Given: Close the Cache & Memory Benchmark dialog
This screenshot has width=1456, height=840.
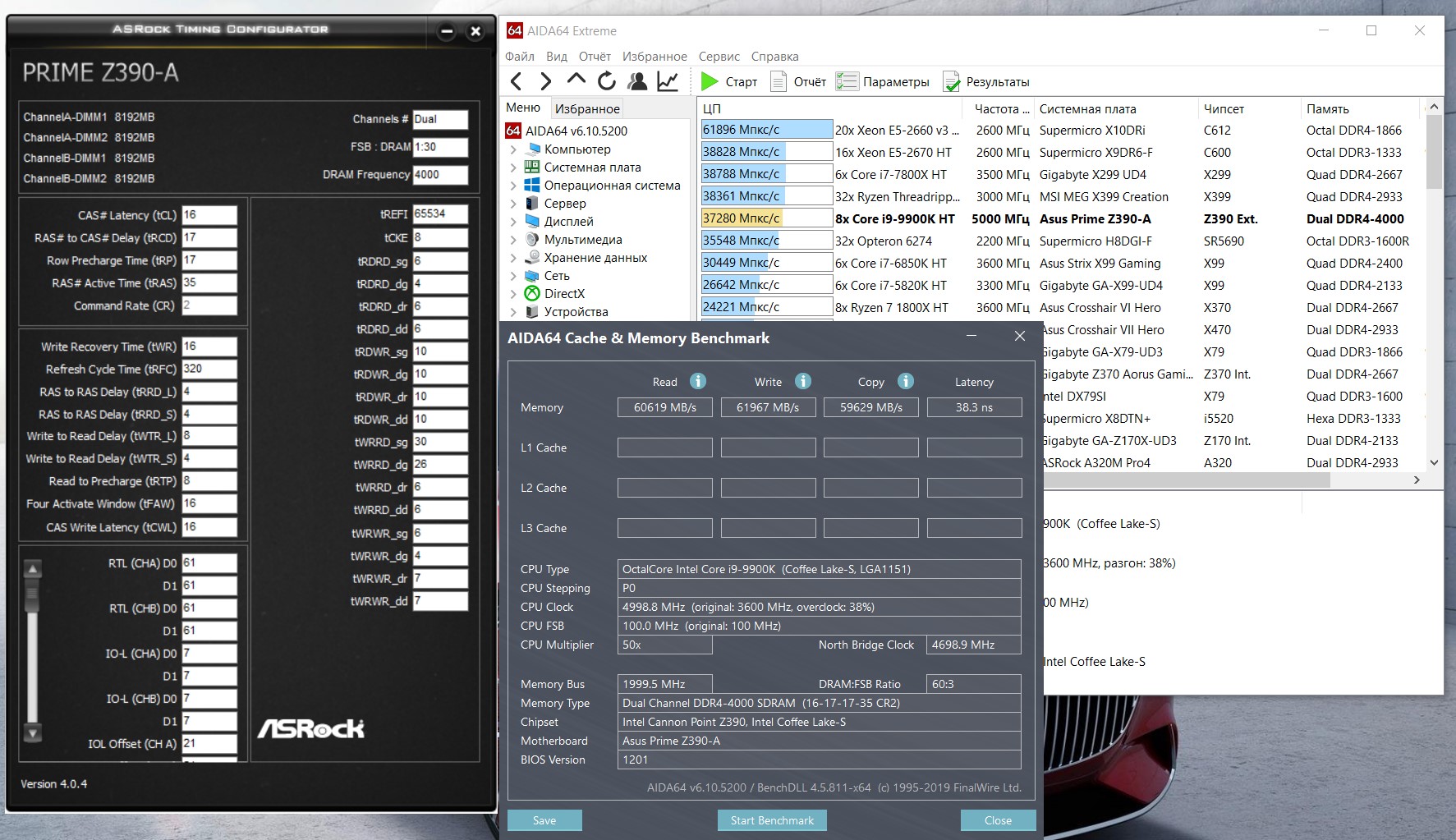Looking at the screenshot, I should [998, 820].
